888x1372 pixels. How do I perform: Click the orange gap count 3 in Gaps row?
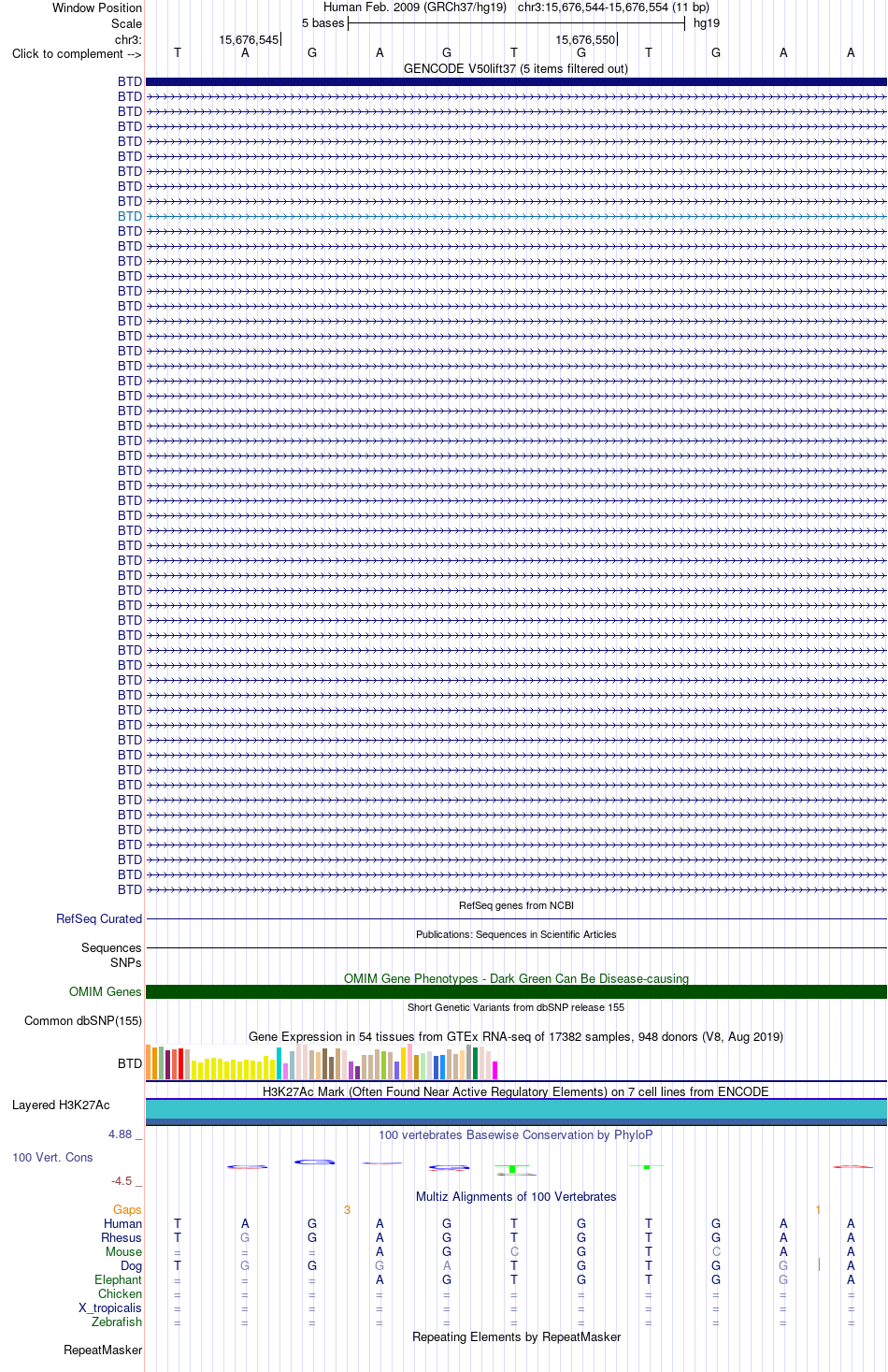tap(347, 1209)
